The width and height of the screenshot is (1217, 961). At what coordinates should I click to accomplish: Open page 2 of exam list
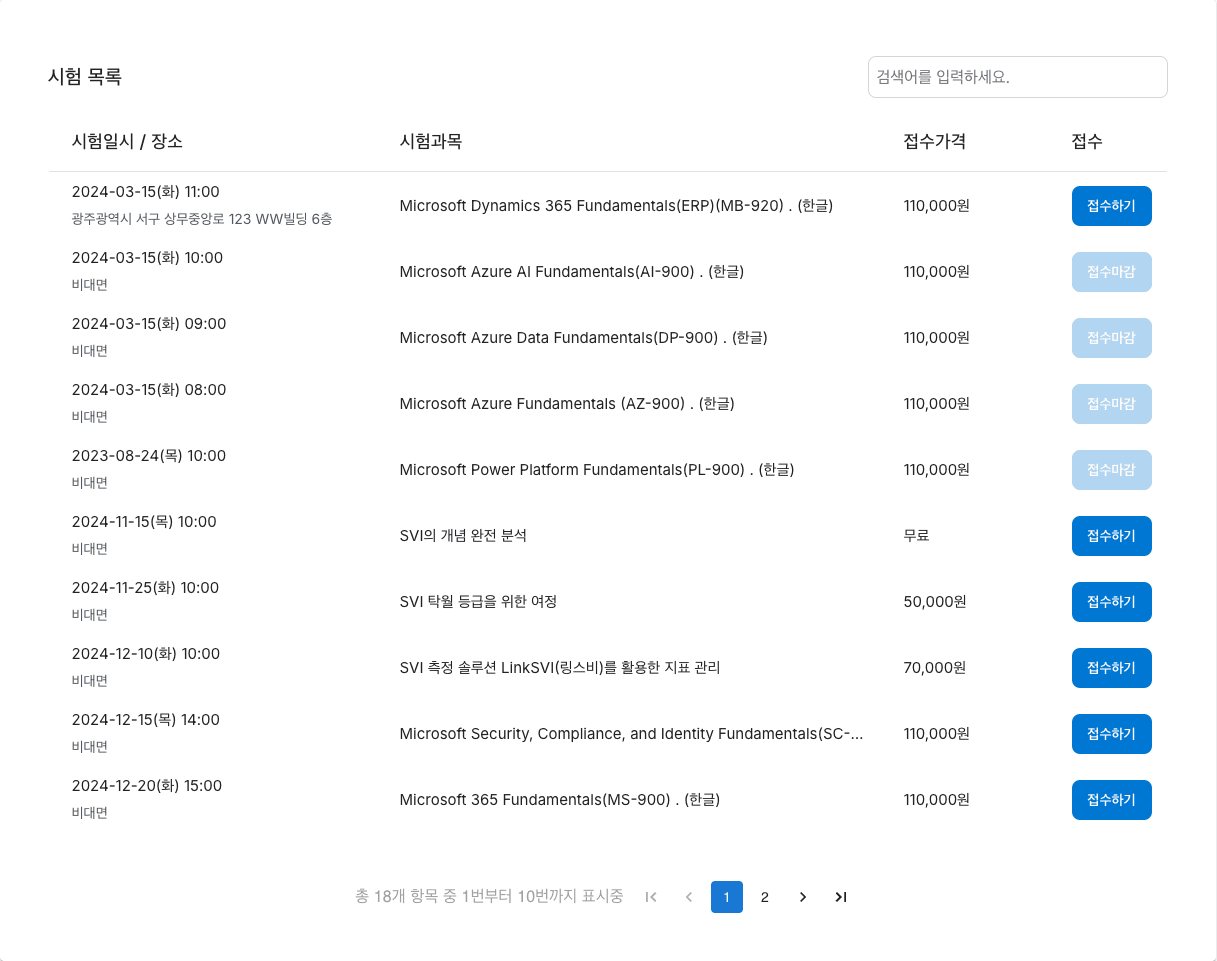point(765,897)
